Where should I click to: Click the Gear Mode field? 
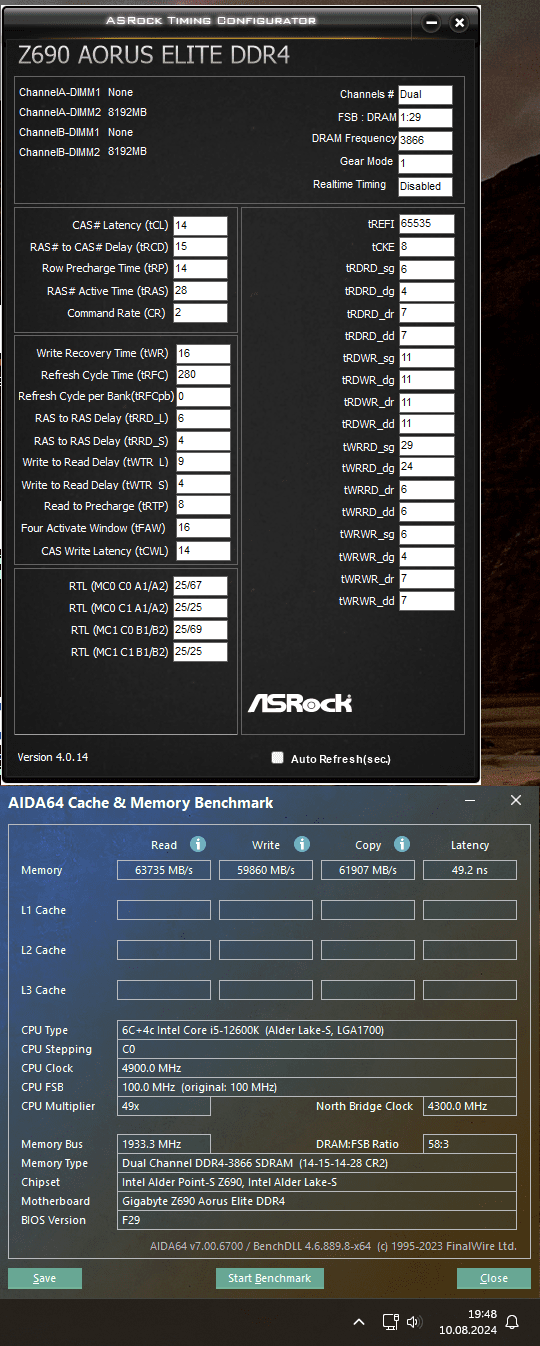(x=425, y=163)
